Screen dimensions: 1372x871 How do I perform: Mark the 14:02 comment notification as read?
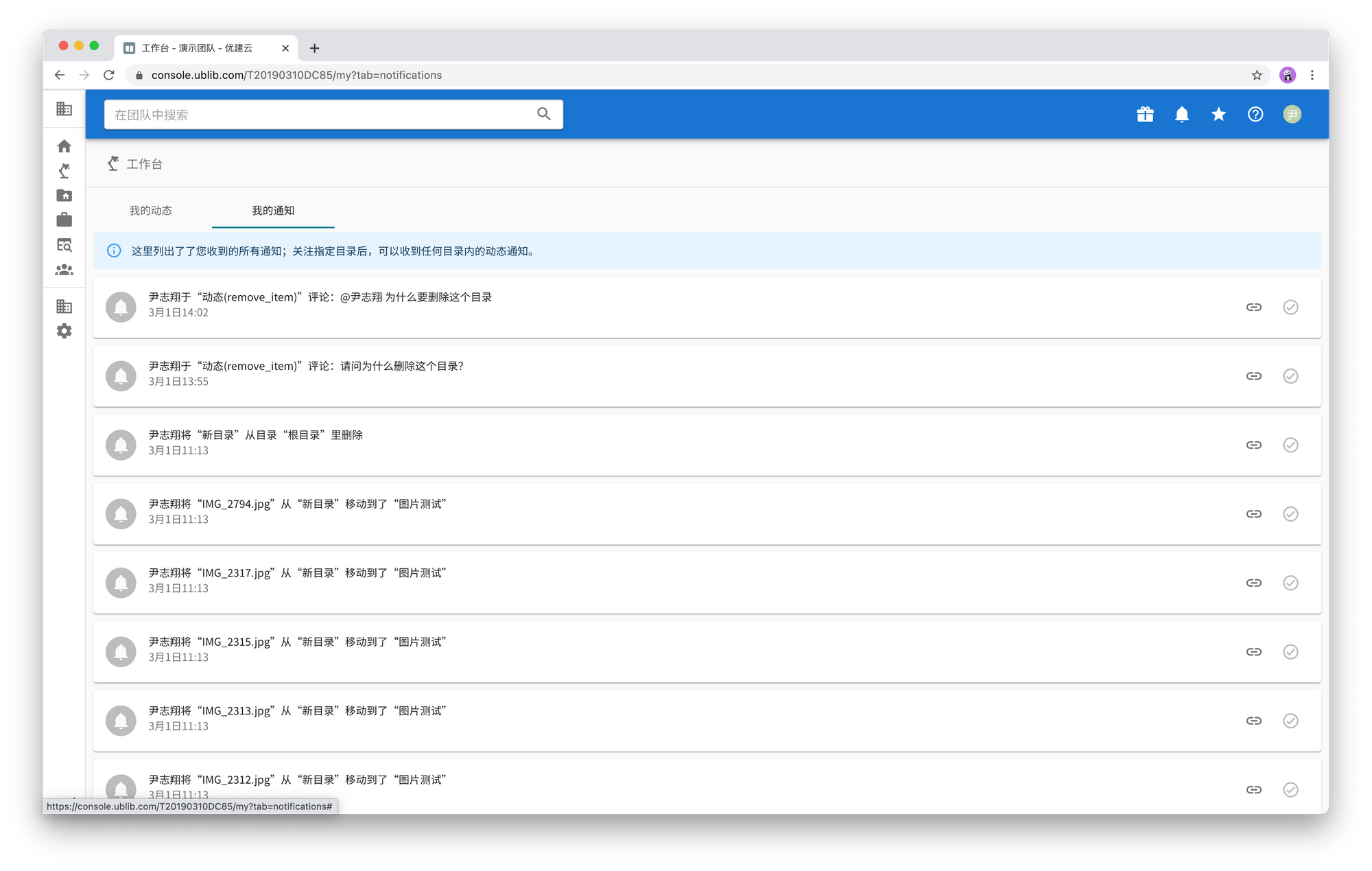pos(1290,307)
